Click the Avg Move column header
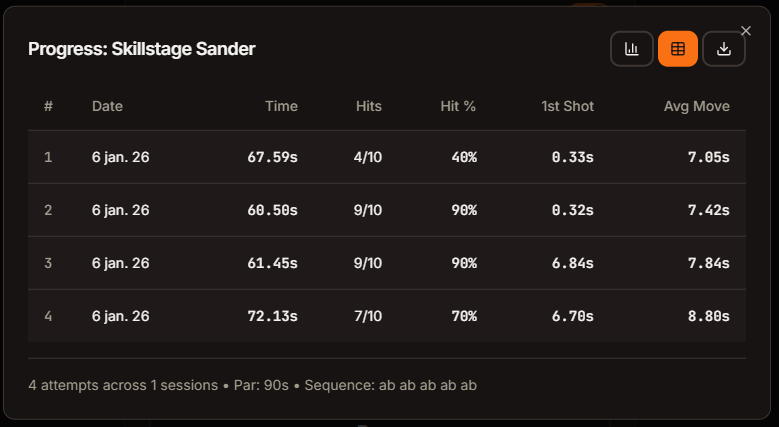Image resolution: width=779 pixels, height=427 pixels. [x=696, y=106]
